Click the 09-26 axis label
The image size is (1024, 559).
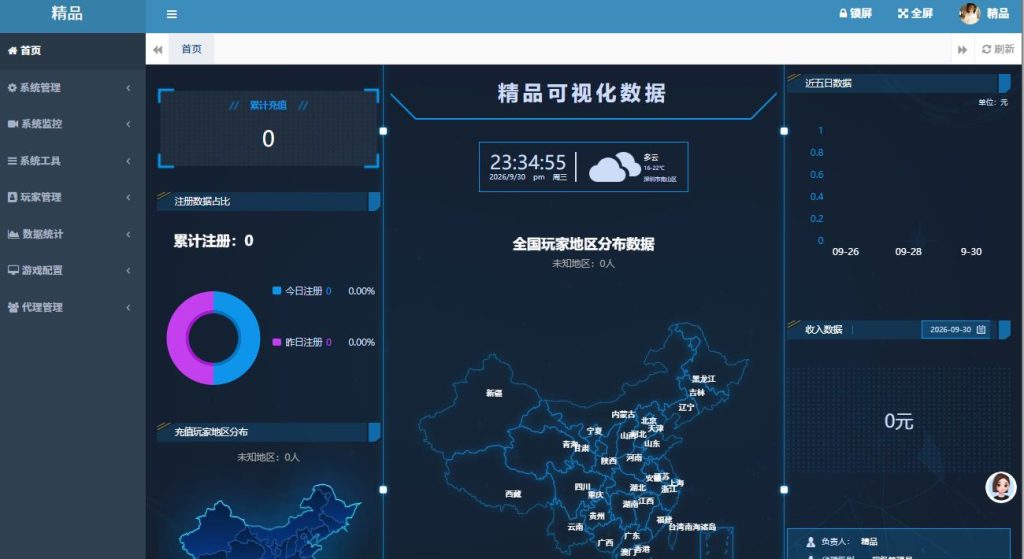845,251
